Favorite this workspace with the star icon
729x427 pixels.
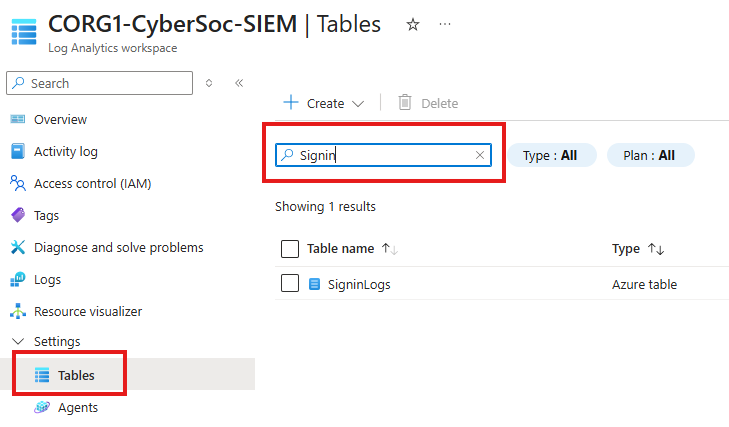tap(412, 25)
